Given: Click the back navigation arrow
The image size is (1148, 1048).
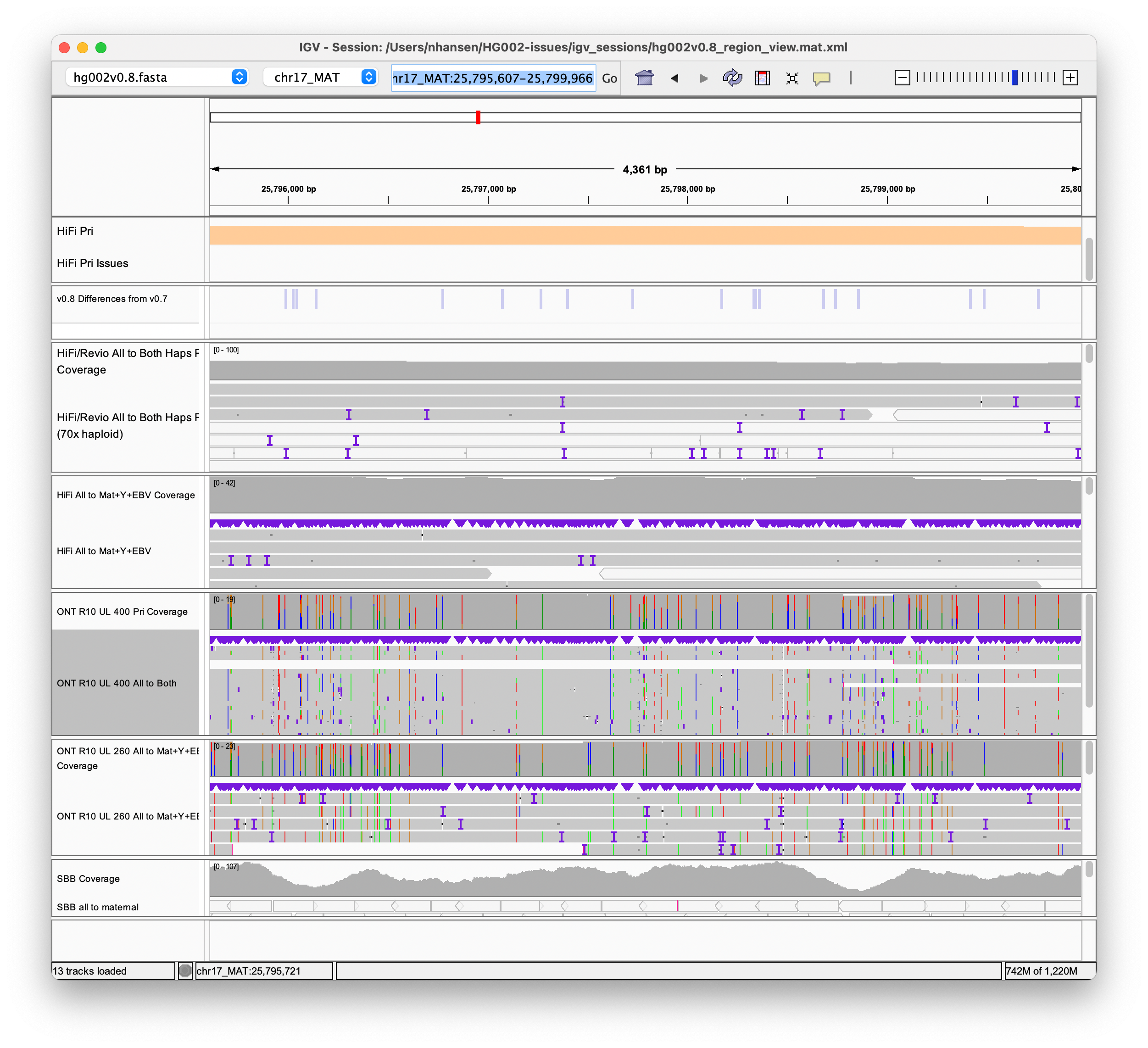Looking at the screenshot, I should [675, 78].
